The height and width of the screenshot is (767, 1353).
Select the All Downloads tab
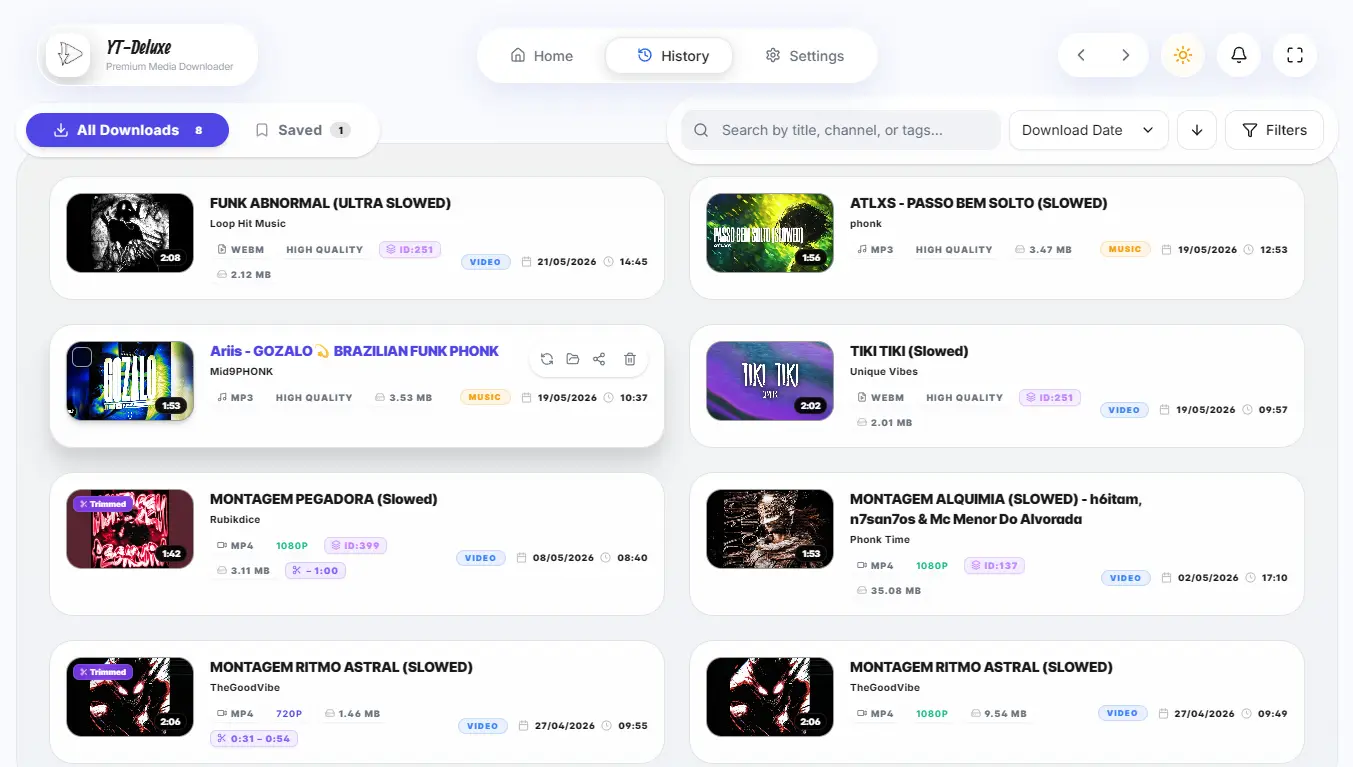pos(127,130)
